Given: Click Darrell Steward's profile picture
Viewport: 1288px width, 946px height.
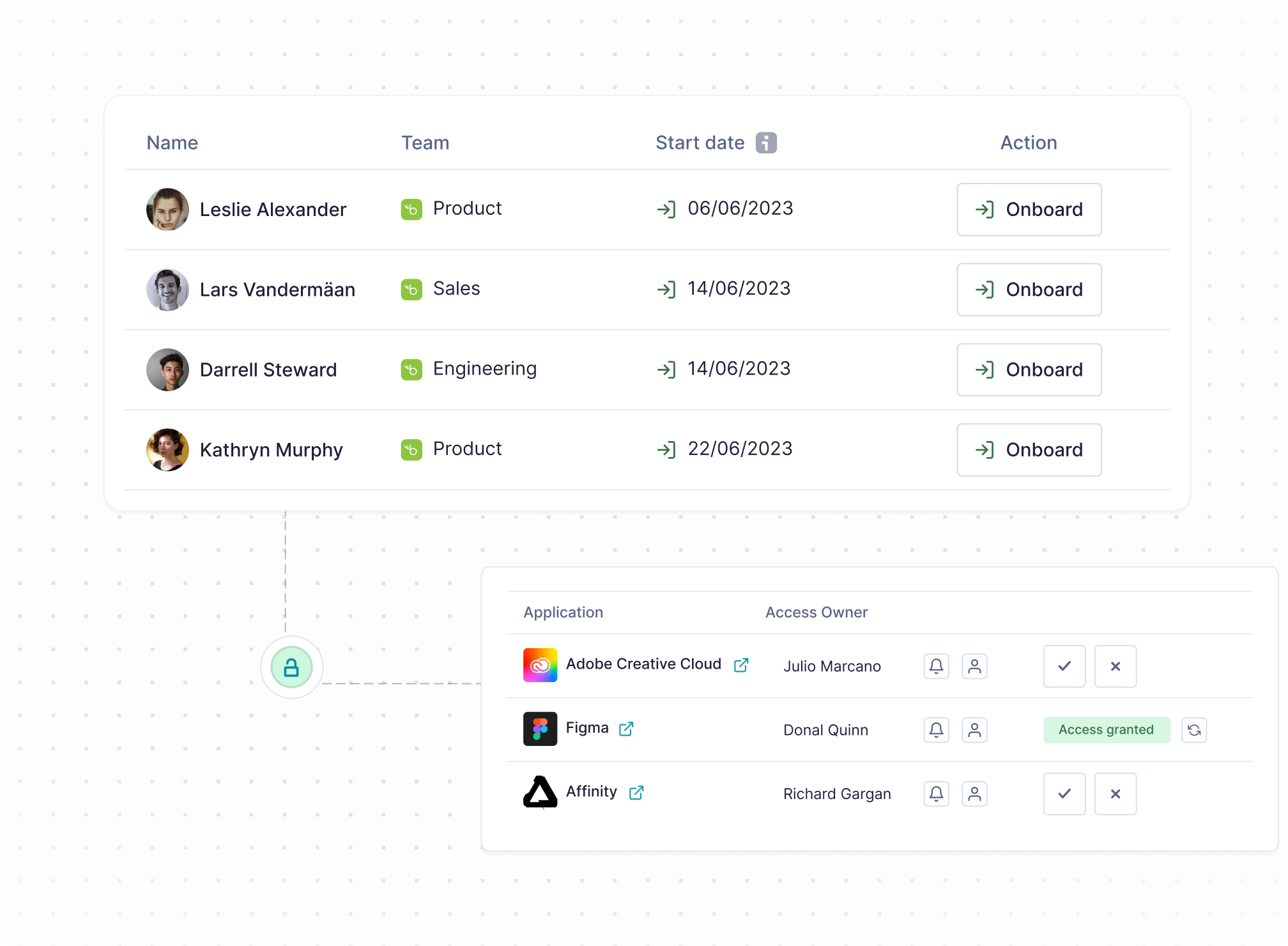Looking at the screenshot, I should click(167, 369).
